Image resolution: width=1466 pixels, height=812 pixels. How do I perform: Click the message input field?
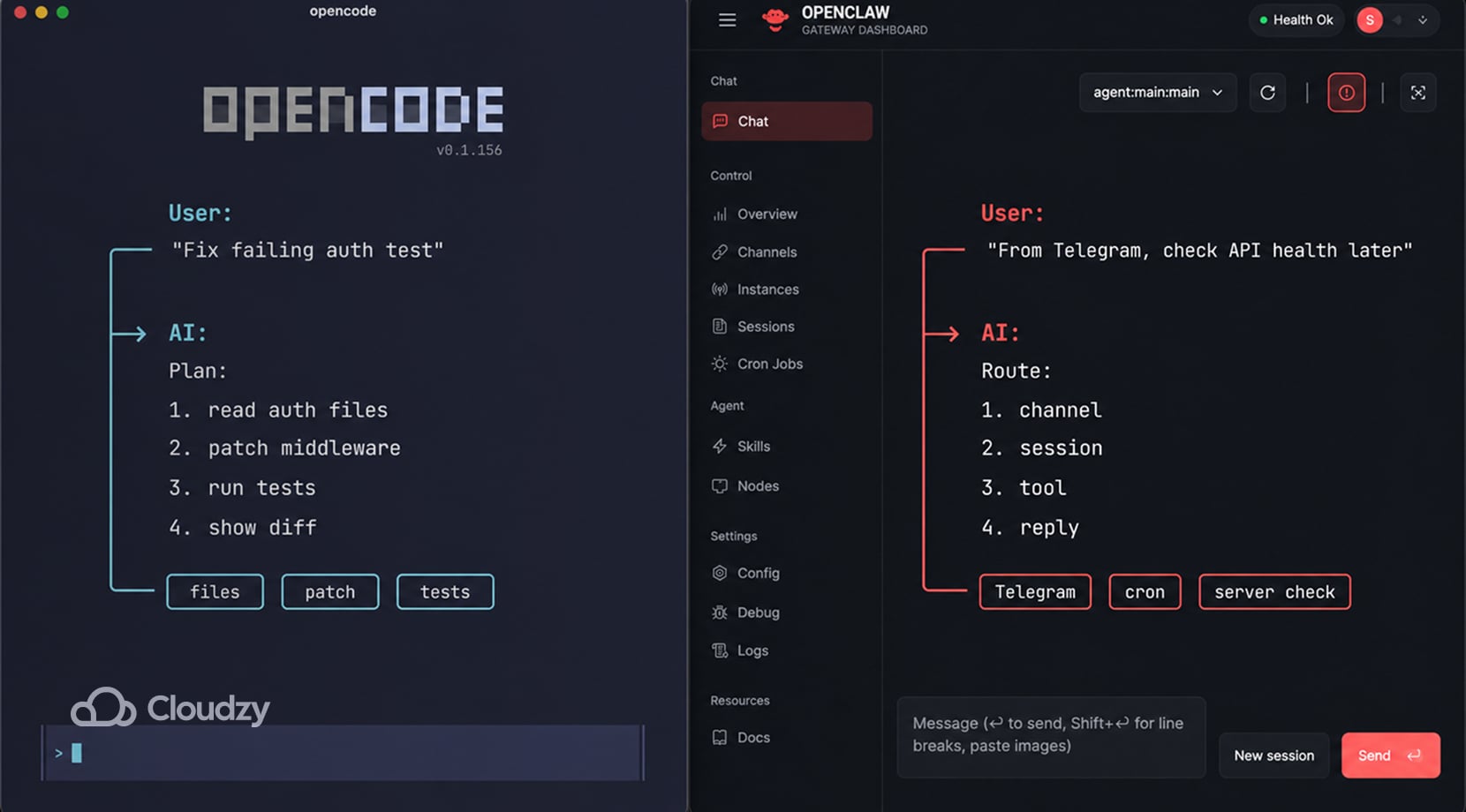pyautogui.click(x=1051, y=737)
